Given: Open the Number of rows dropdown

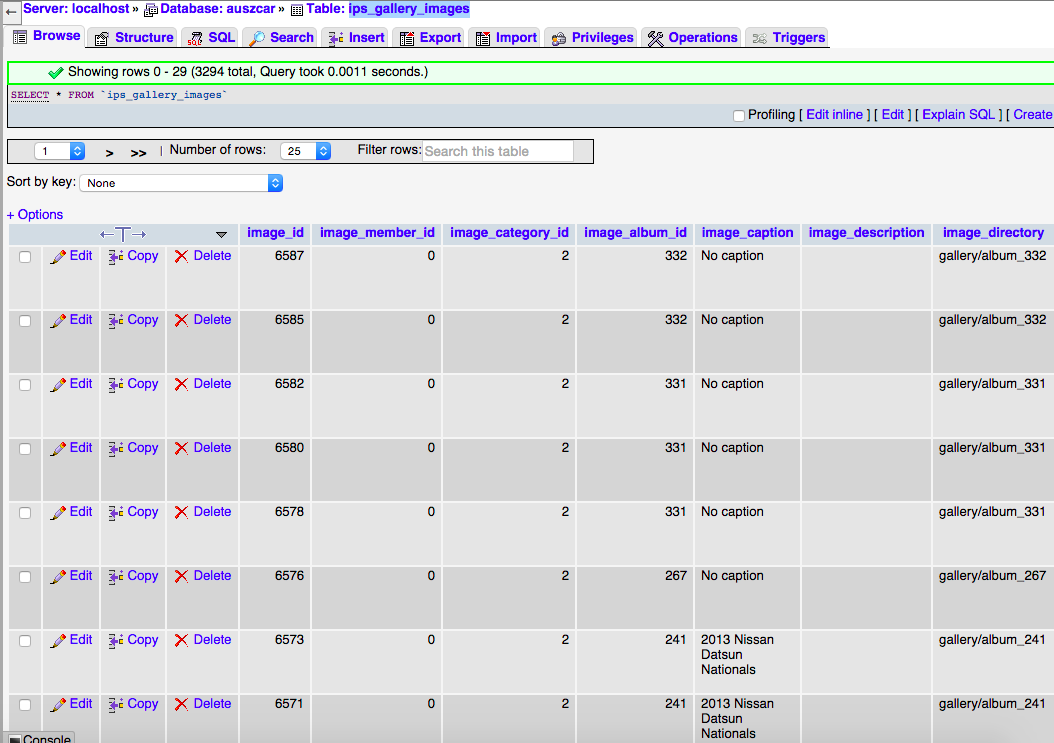Looking at the screenshot, I should [x=306, y=152].
